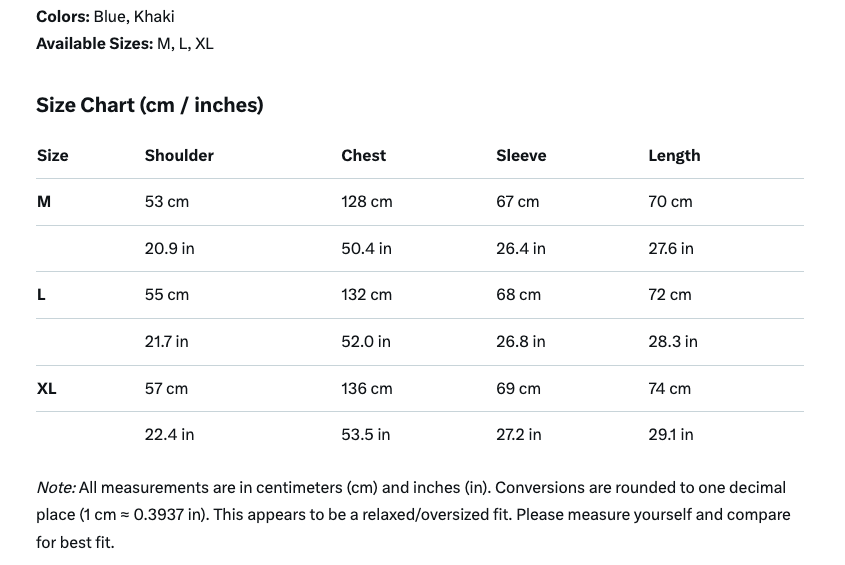Click the Length column header

pyautogui.click(x=674, y=155)
